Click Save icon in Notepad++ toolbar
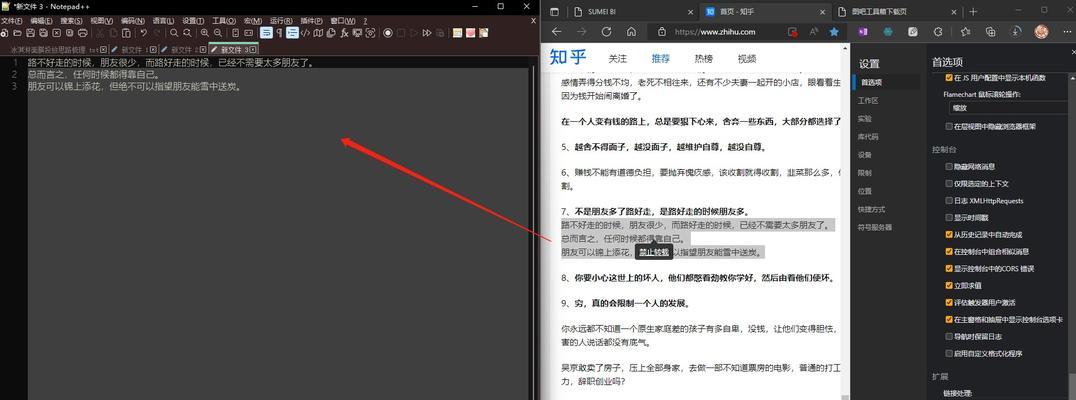 coord(30,33)
